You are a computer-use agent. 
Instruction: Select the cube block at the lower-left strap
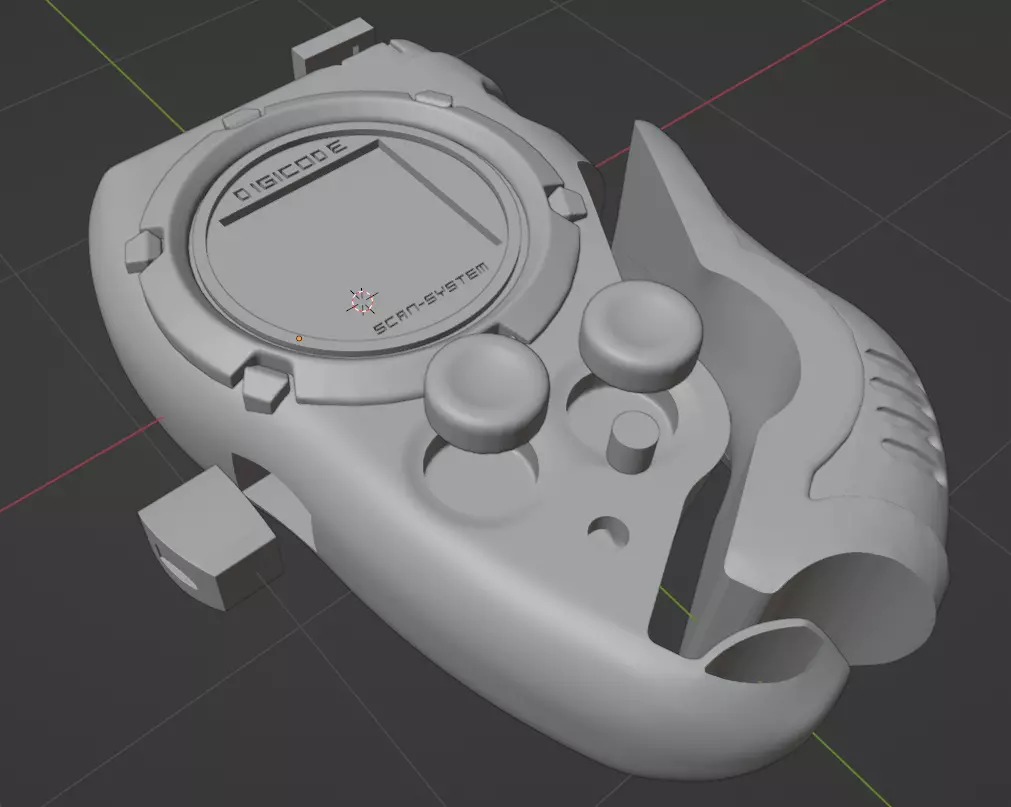pos(211,538)
